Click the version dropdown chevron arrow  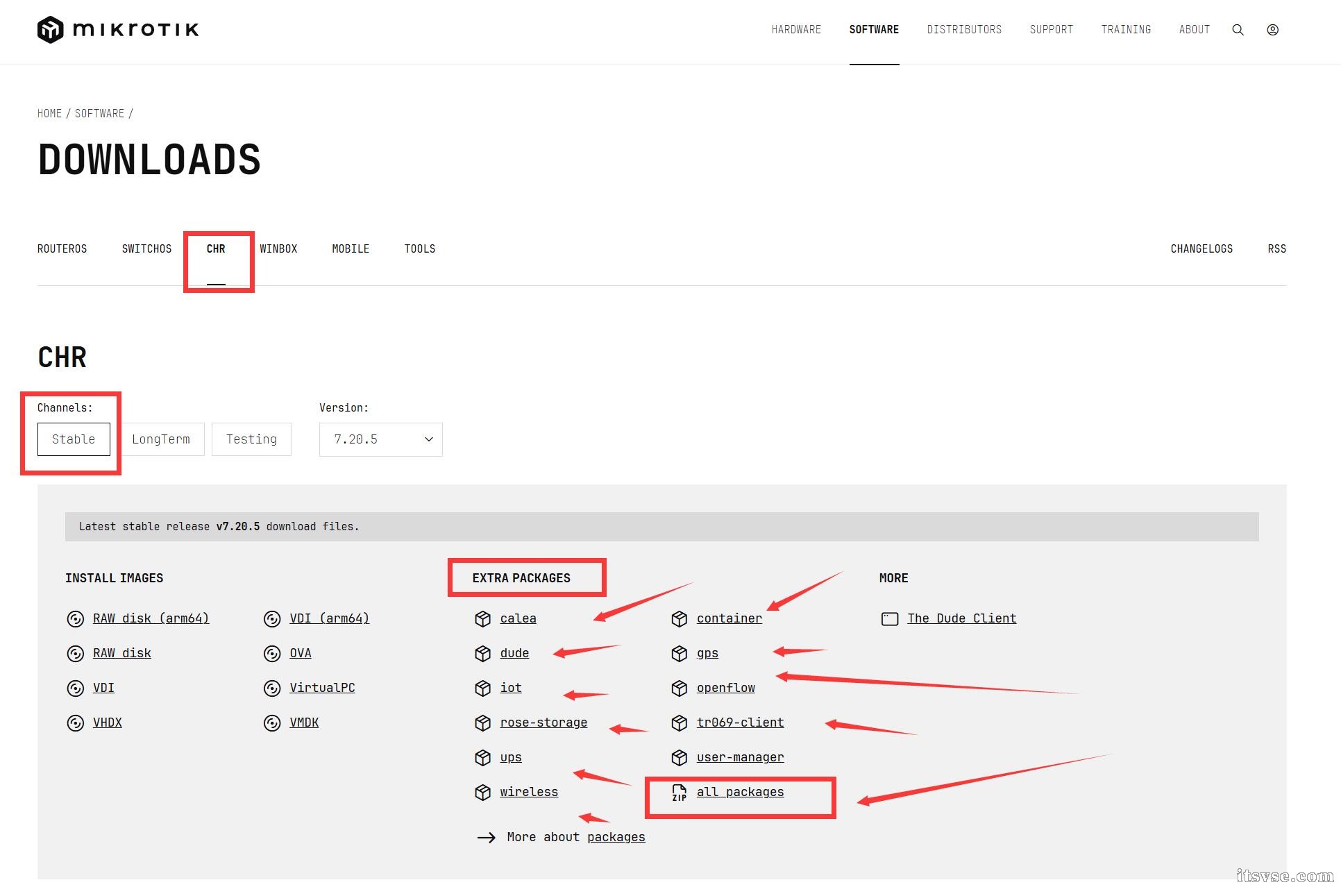tap(428, 439)
